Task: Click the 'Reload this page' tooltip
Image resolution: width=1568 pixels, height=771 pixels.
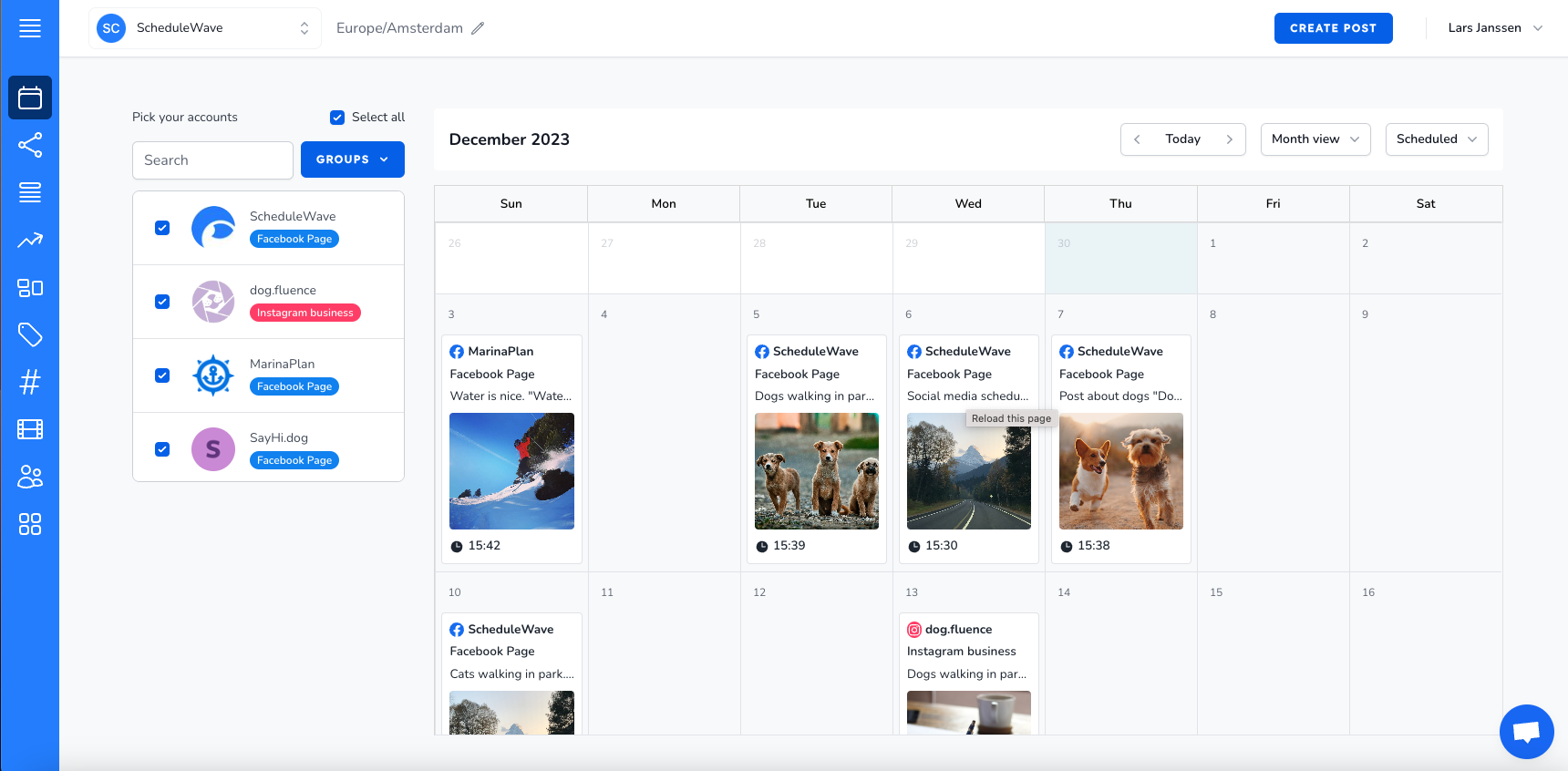Action: (x=1011, y=418)
